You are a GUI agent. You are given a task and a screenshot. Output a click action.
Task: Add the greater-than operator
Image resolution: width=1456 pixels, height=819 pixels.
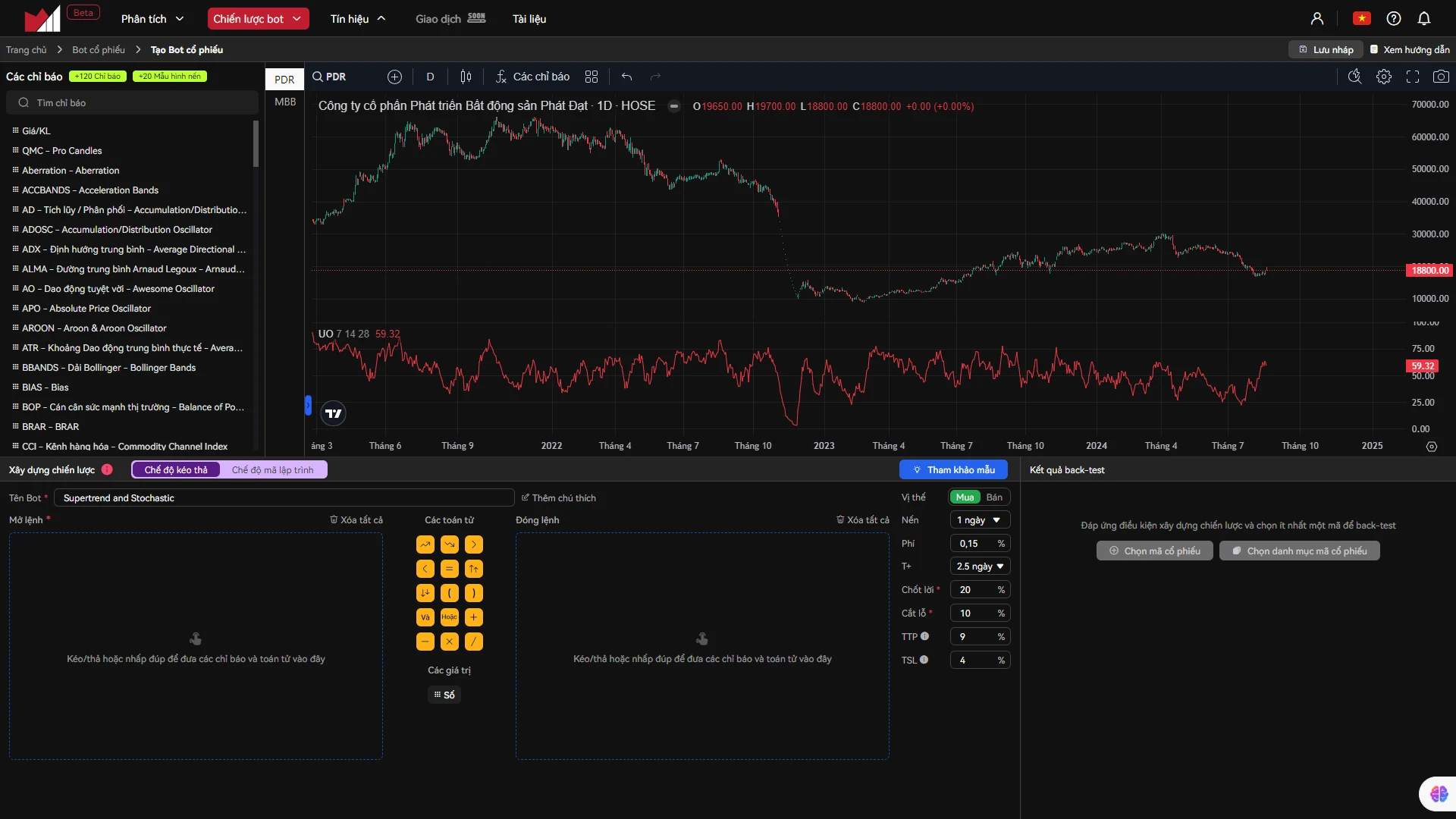pos(474,544)
